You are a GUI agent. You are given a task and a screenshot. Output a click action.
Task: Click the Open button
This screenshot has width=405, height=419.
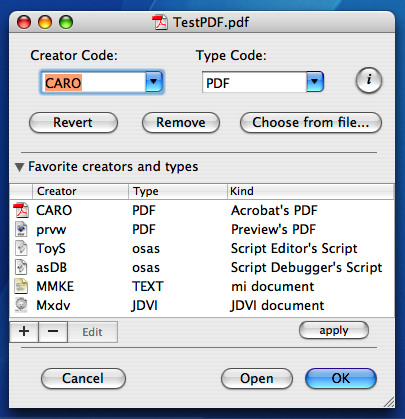tap(257, 378)
